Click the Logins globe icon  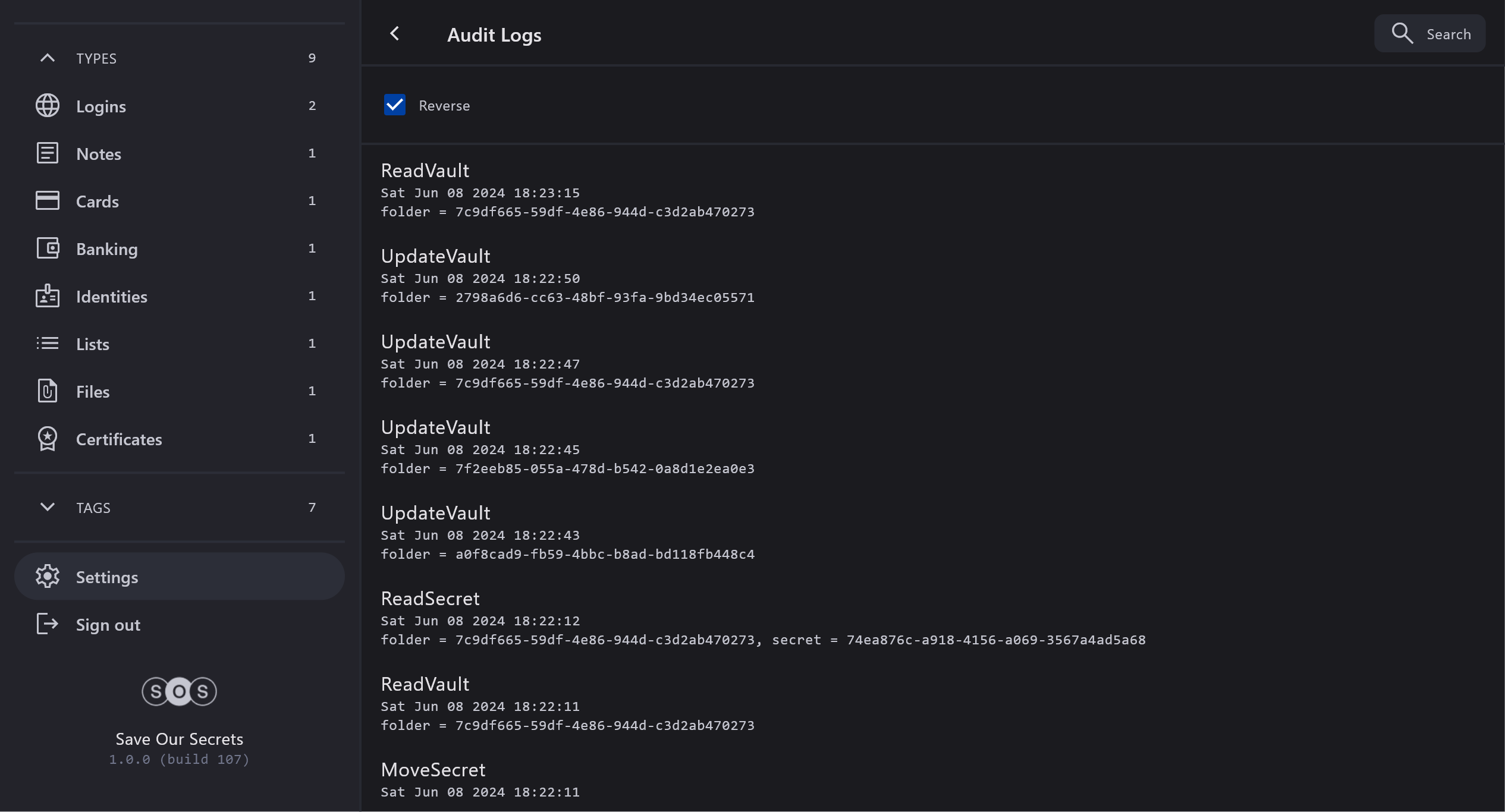tap(48, 106)
